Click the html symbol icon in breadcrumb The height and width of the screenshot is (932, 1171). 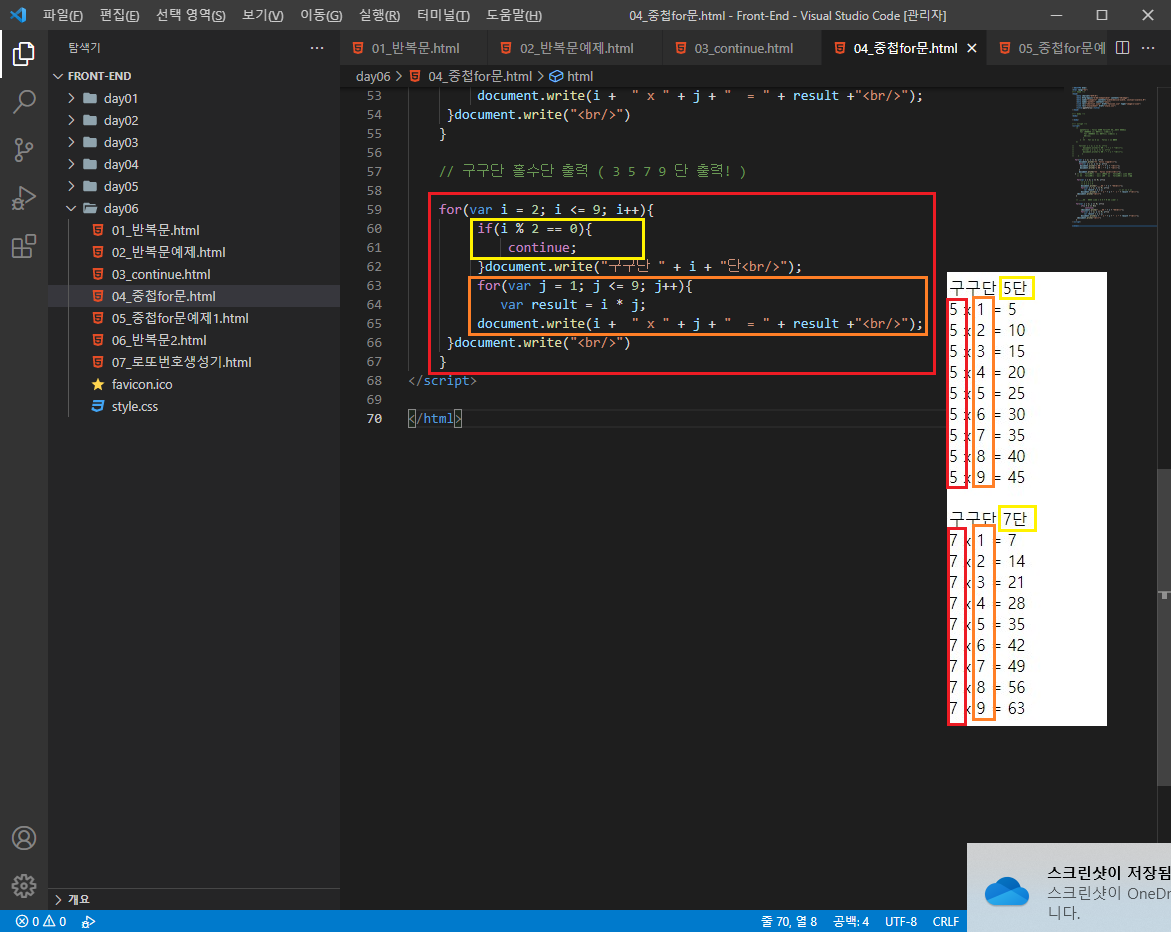pos(556,76)
